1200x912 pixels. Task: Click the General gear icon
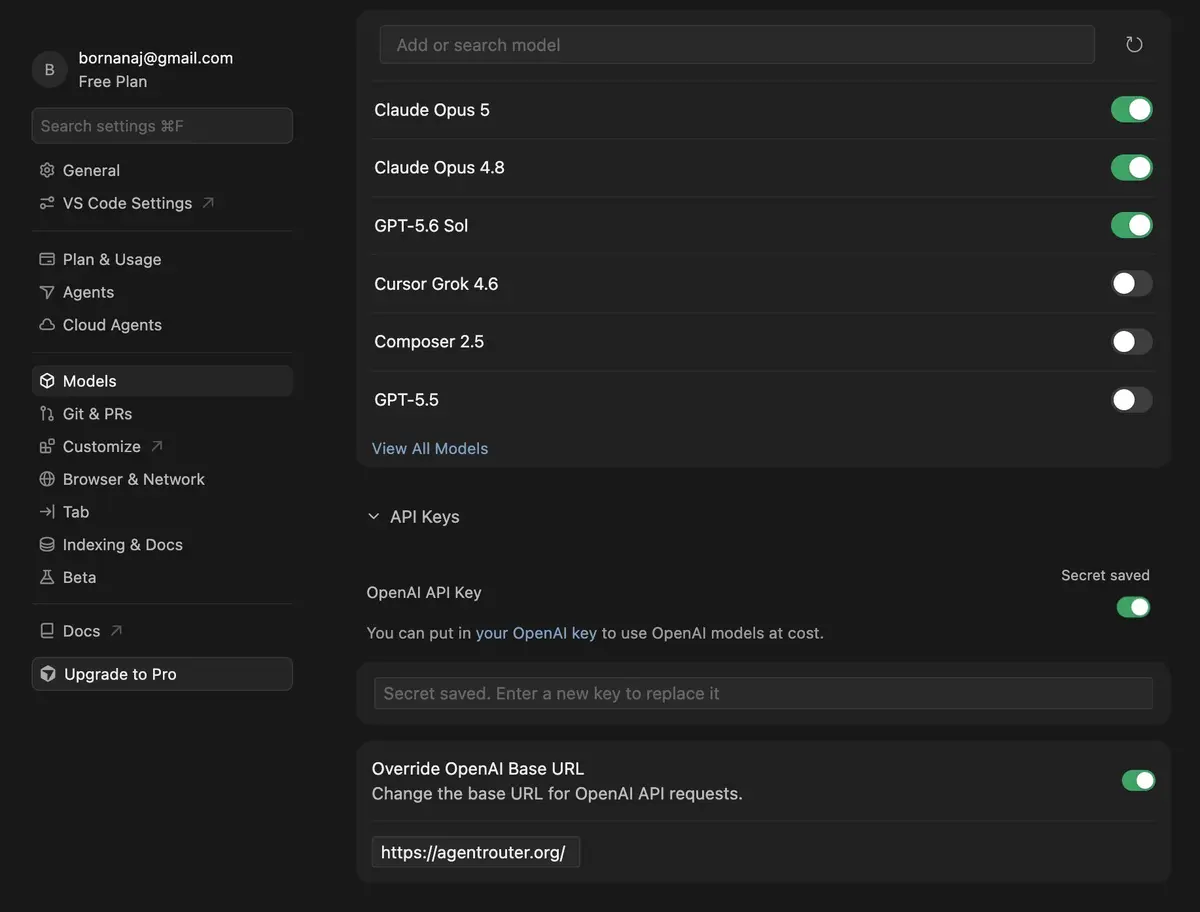(x=47, y=170)
